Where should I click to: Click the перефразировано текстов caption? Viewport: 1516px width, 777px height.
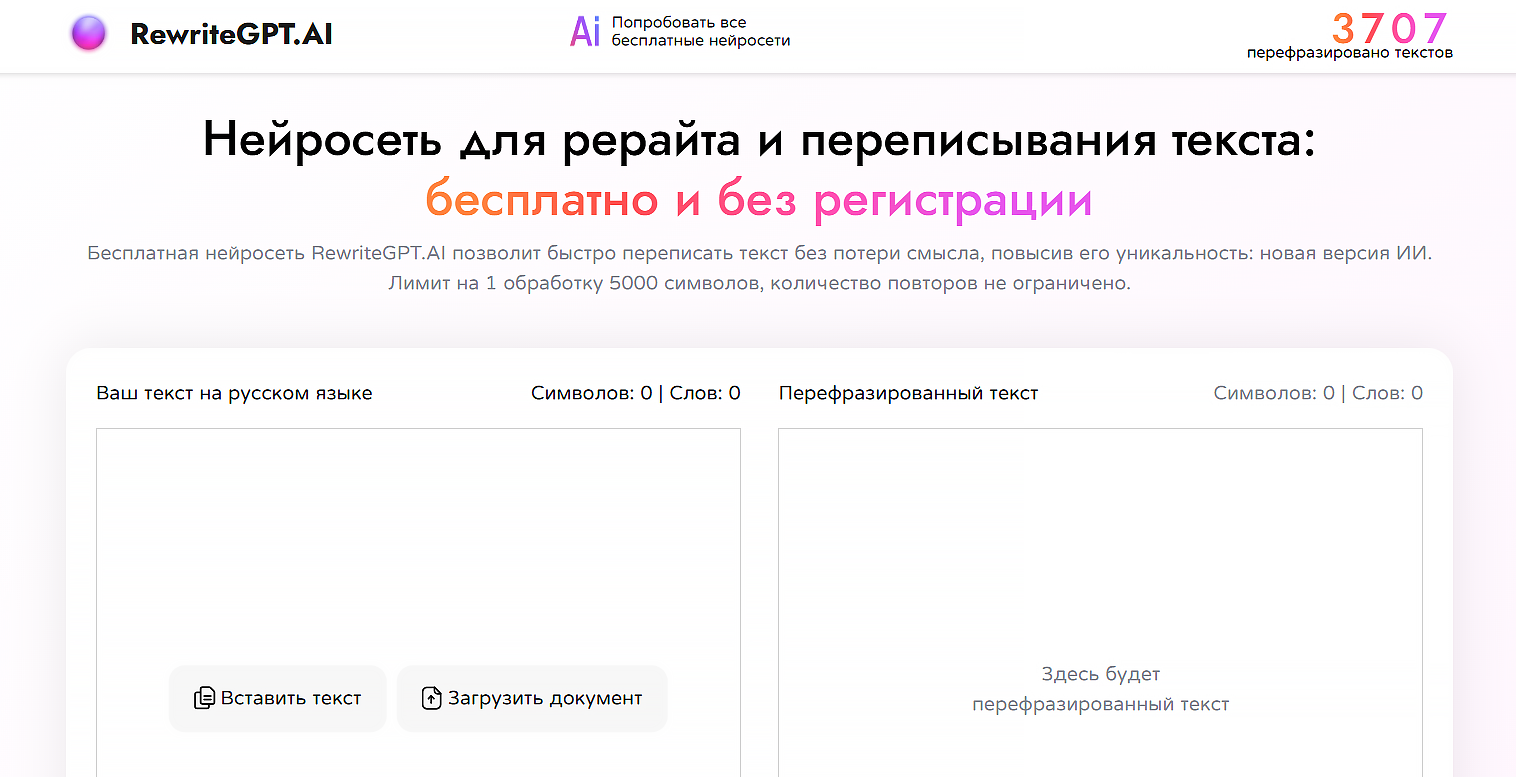point(1348,51)
